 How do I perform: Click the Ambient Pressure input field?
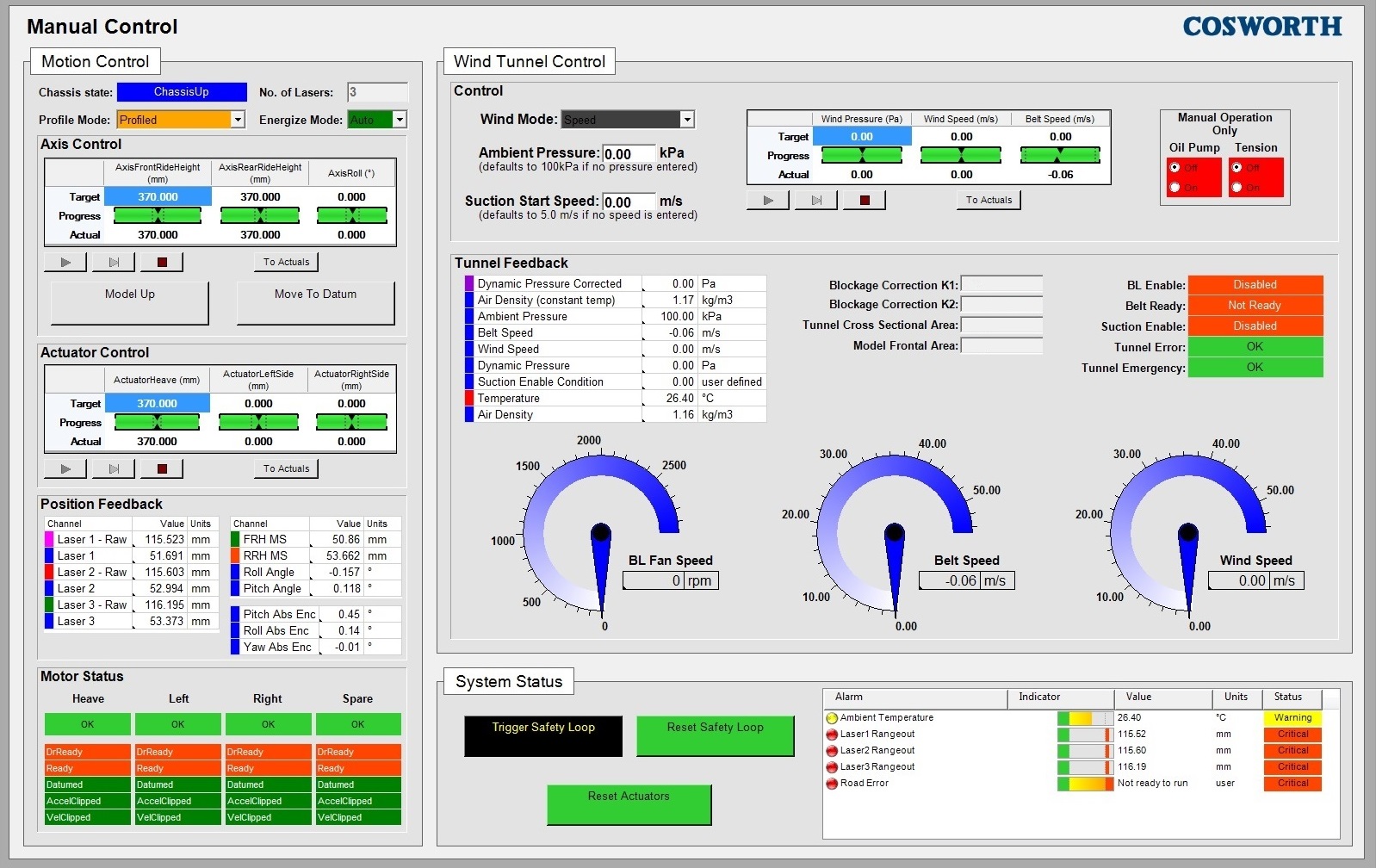click(x=629, y=154)
